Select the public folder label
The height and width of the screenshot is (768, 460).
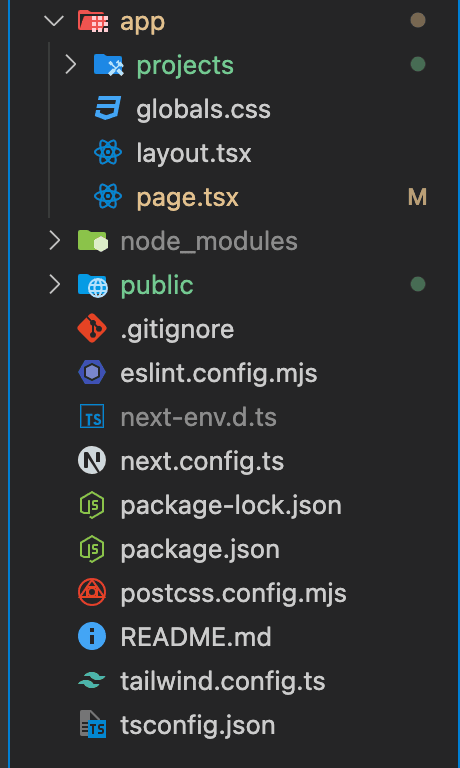157,286
